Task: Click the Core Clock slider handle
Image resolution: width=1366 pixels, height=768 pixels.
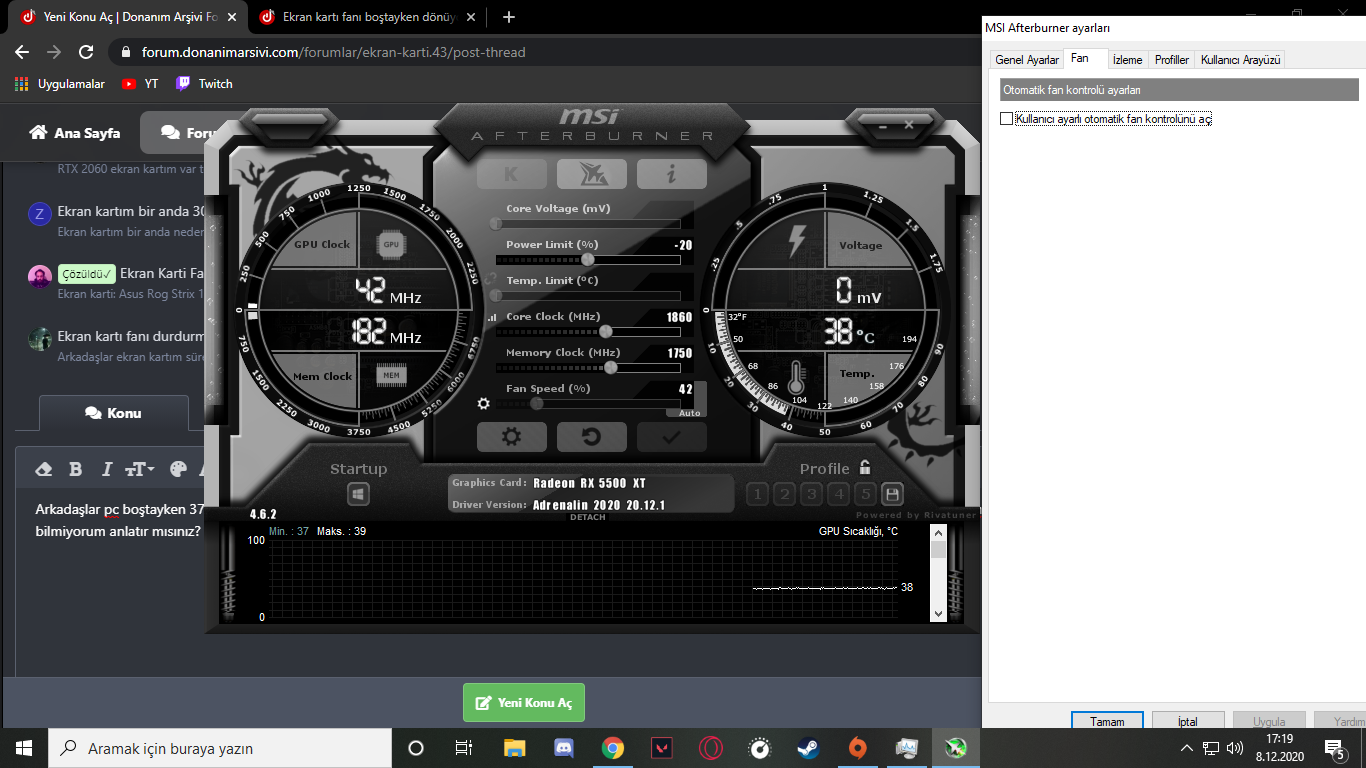Action: click(606, 332)
